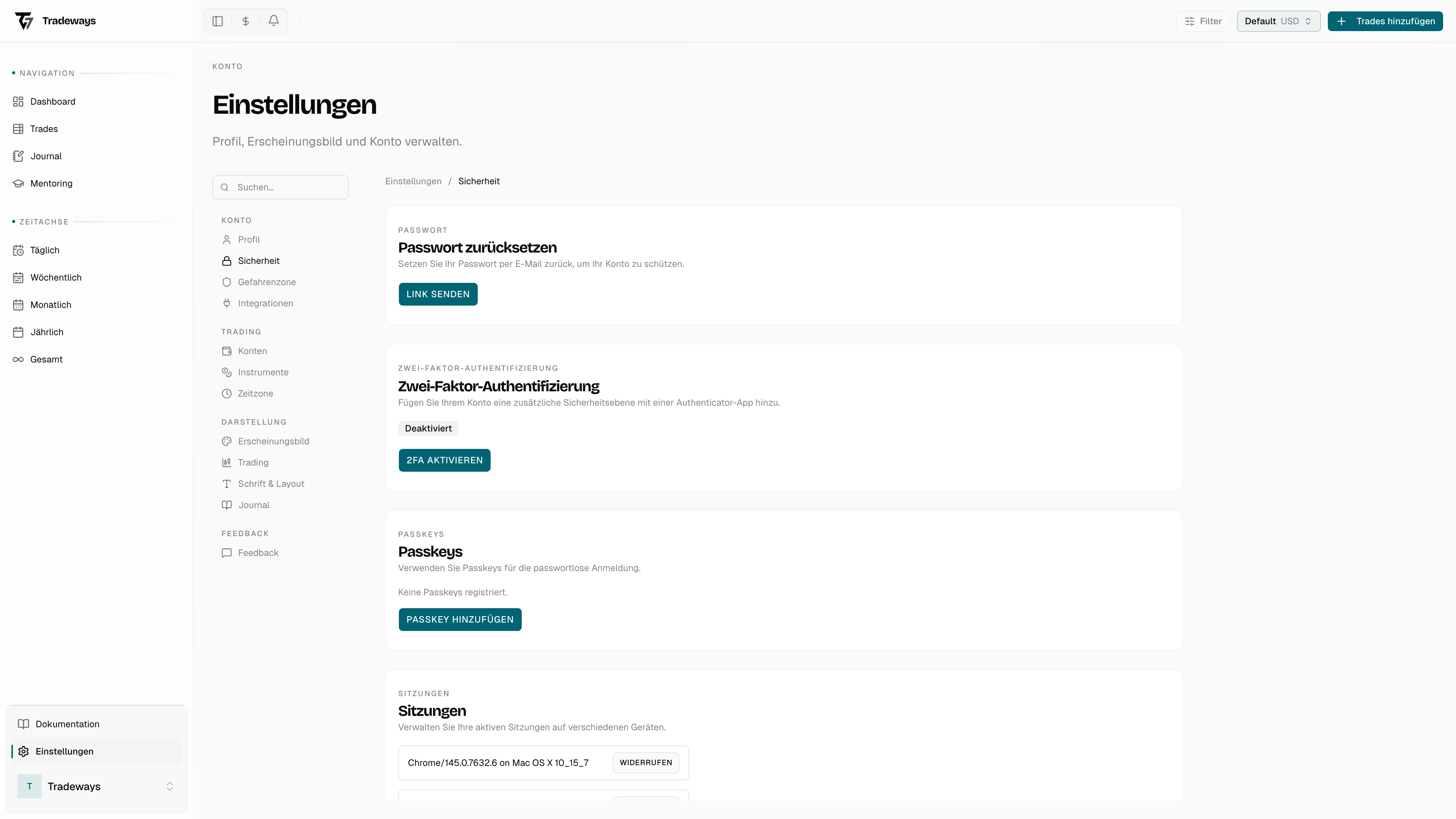Click Passkey hinzufügen button
The image size is (1456, 819).
(x=460, y=620)
